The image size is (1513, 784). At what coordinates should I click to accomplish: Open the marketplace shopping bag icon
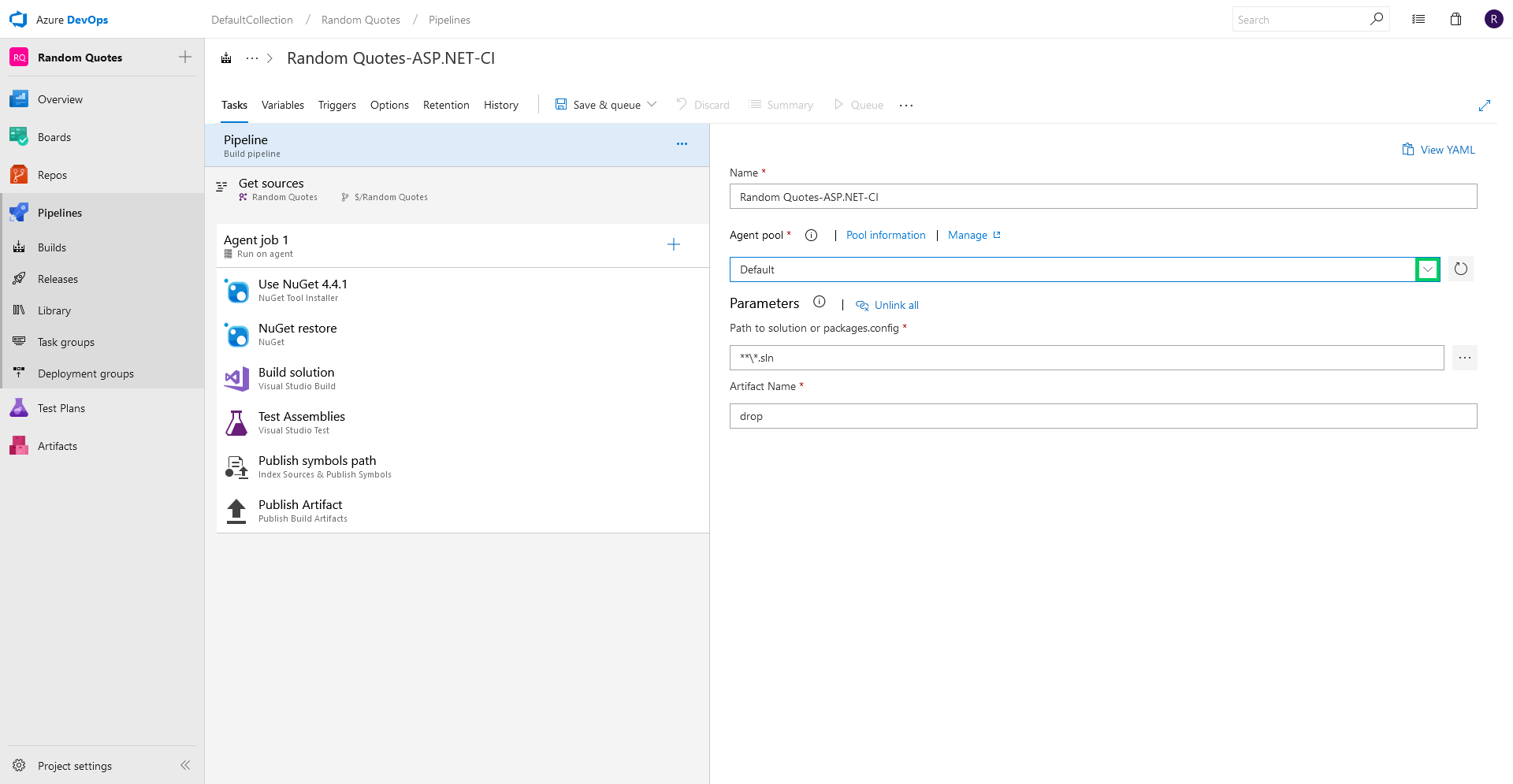(1455, 20)
